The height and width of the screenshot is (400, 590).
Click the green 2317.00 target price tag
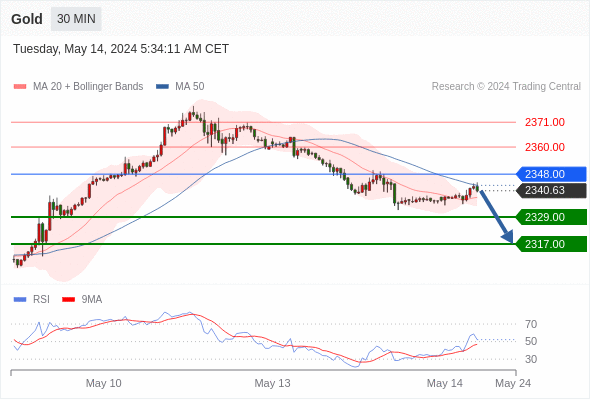coord(551,244)
